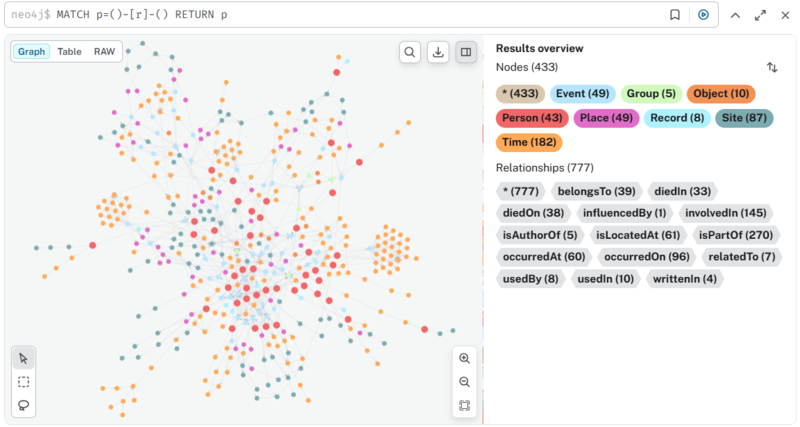Bookmark the query as a favorite

click(x=675, y=15)
